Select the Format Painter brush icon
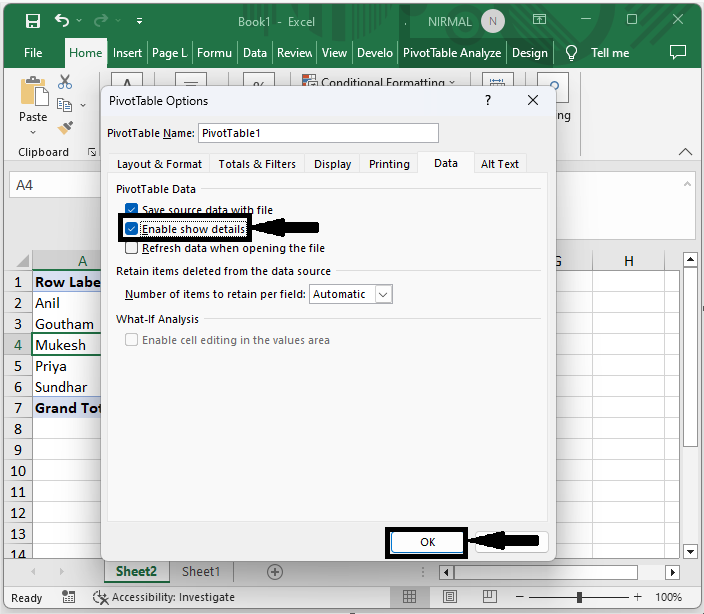The image size is (704, 614). (x=65, y=128)
